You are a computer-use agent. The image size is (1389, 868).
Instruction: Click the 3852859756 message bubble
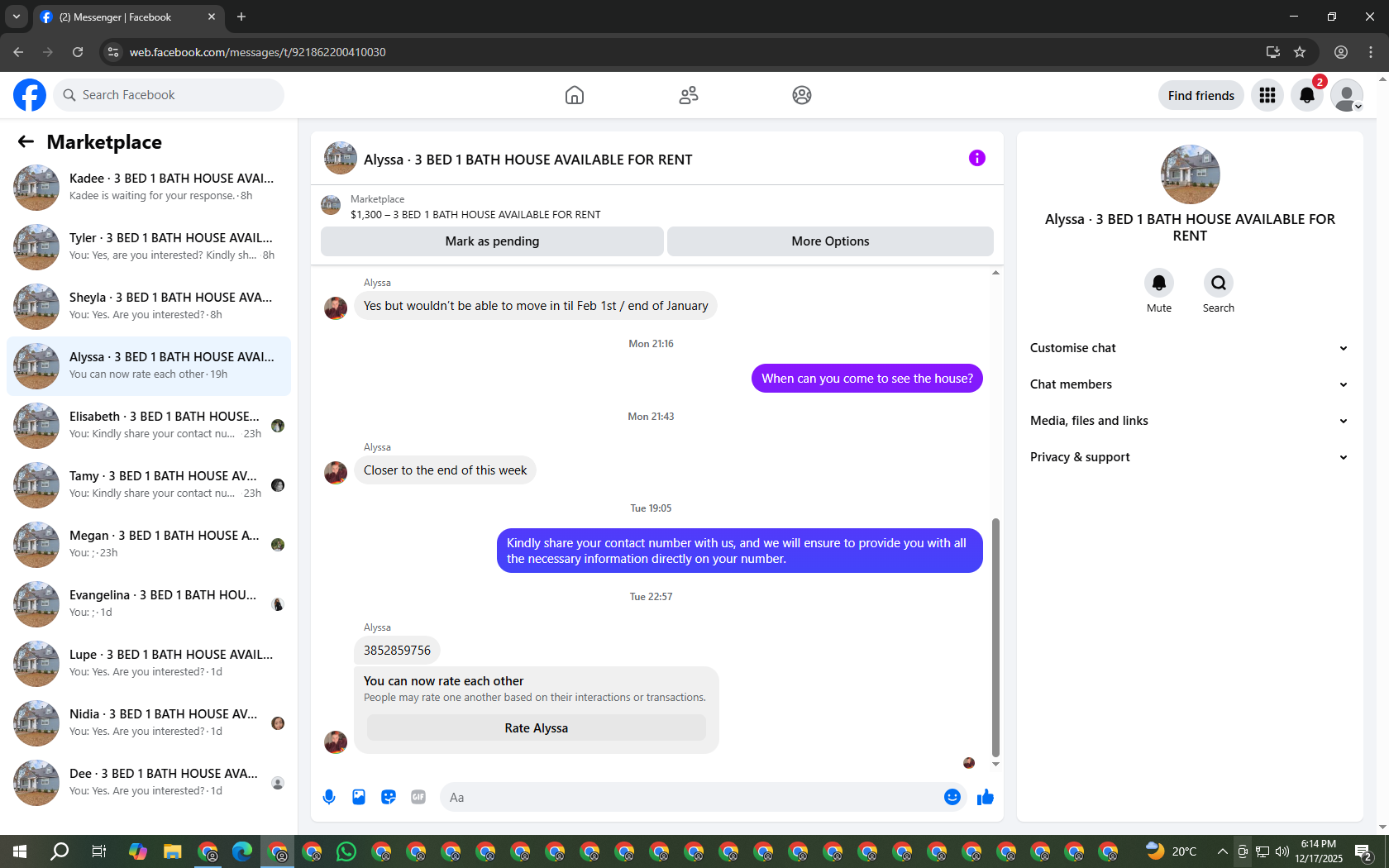(x=397, y=651)
